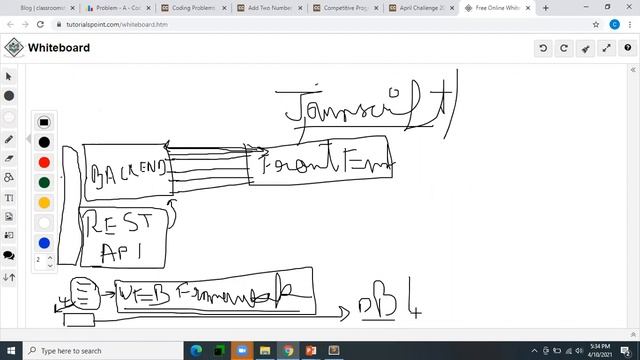Viewport: 640px width, 360px height.
Task: Open File Explorer from taskbar
Action: (265, 350)
